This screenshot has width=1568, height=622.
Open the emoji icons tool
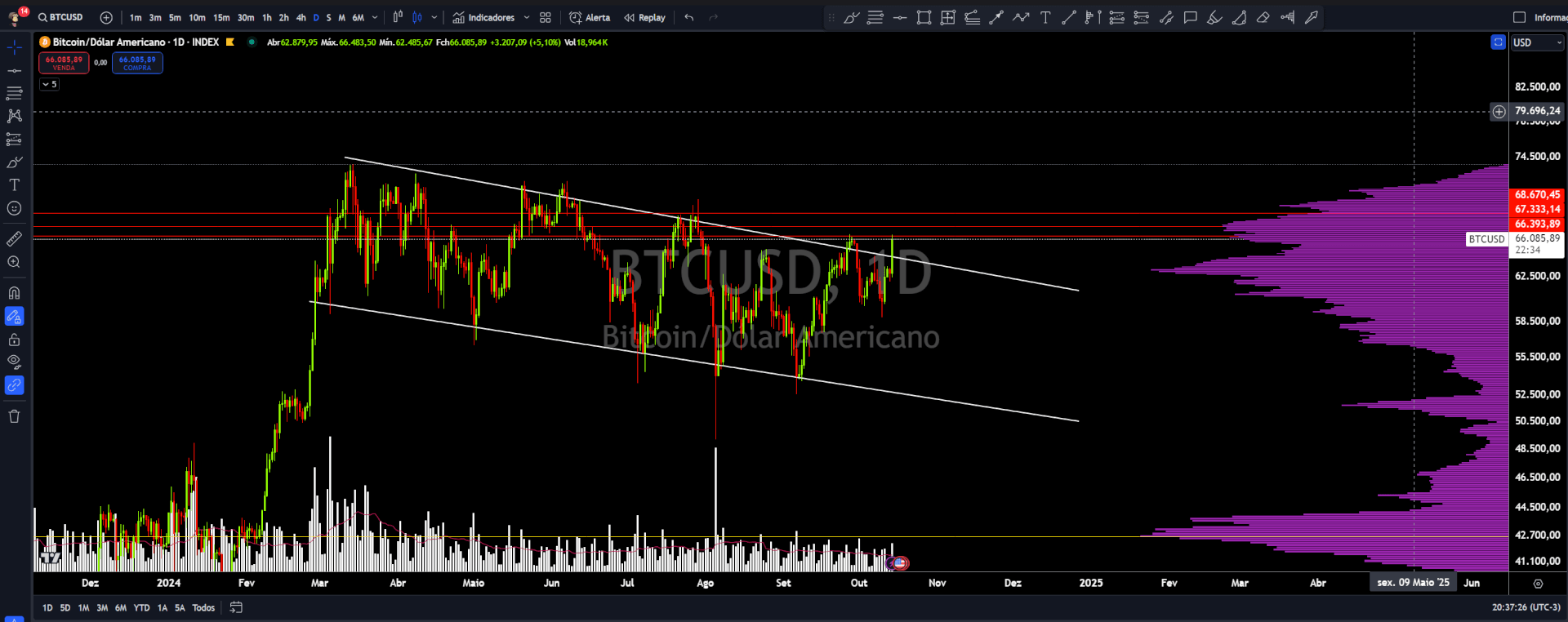coord(14,209)
